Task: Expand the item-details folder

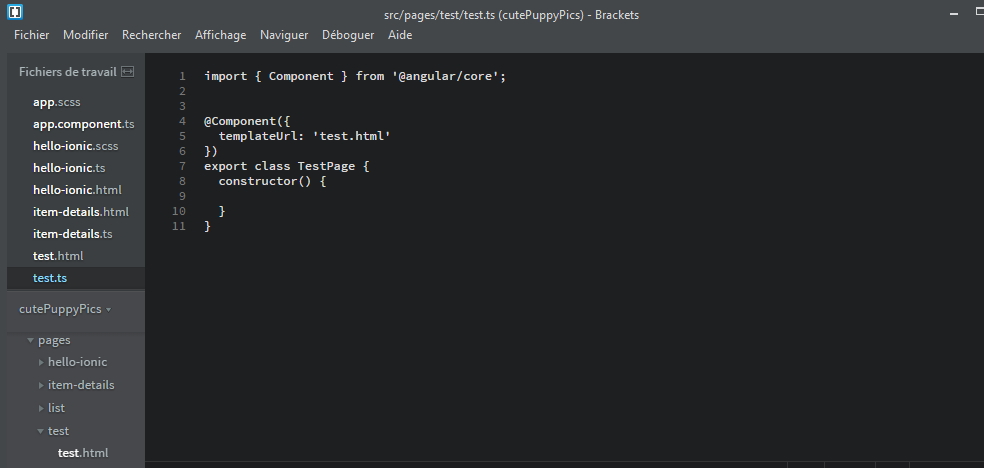Action: point(41,385)
